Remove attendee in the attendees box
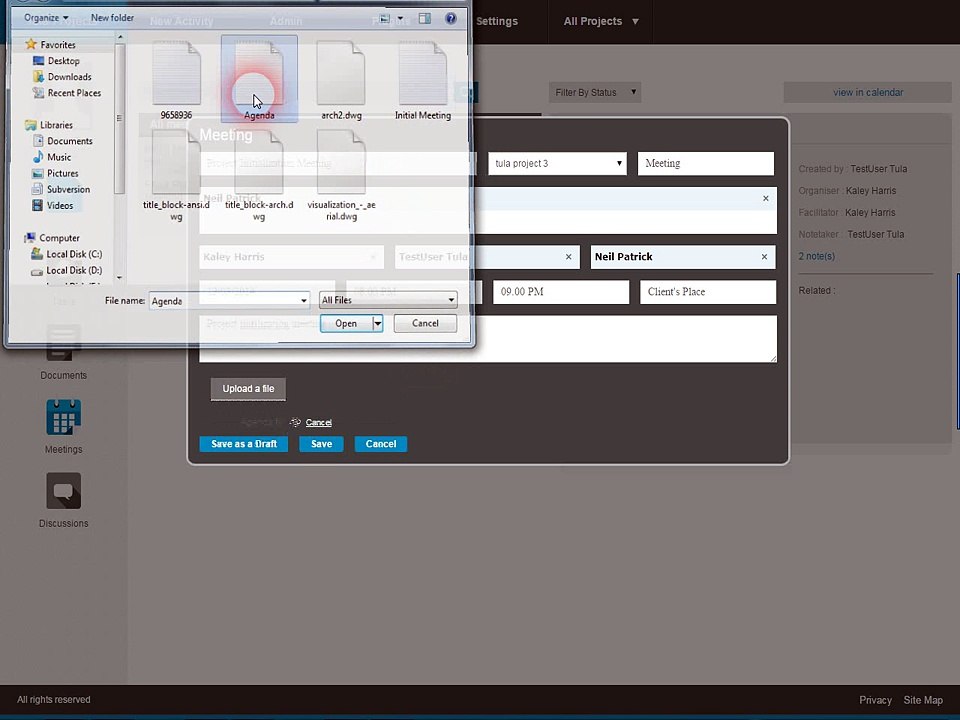The width and height of the screenshot is (960, 720). (765, 198)
